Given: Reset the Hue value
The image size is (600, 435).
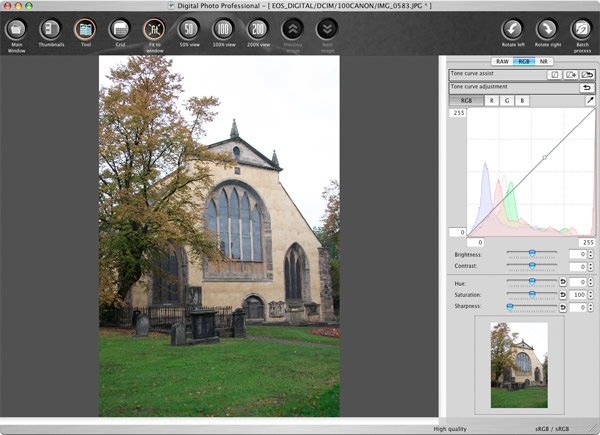Looking at the screenshot, I should click(x=562, y=282).
